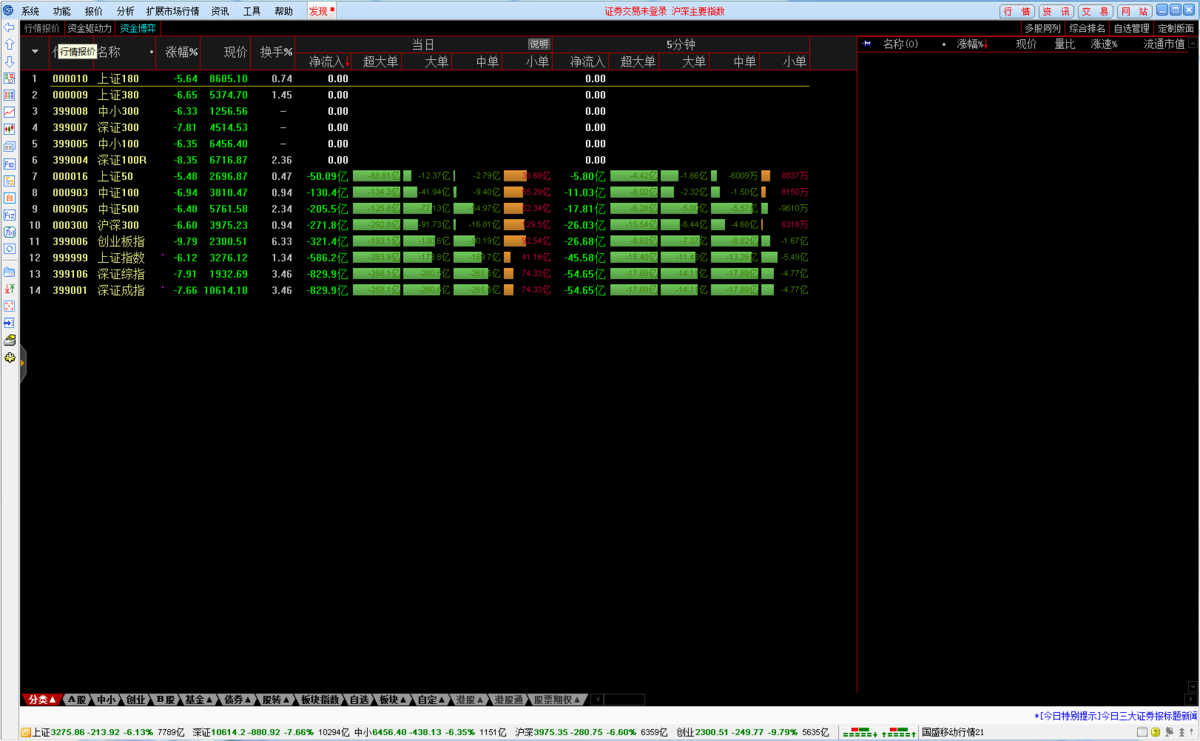Switch to the 资金驱动力 tab

[x=90, y=28]
